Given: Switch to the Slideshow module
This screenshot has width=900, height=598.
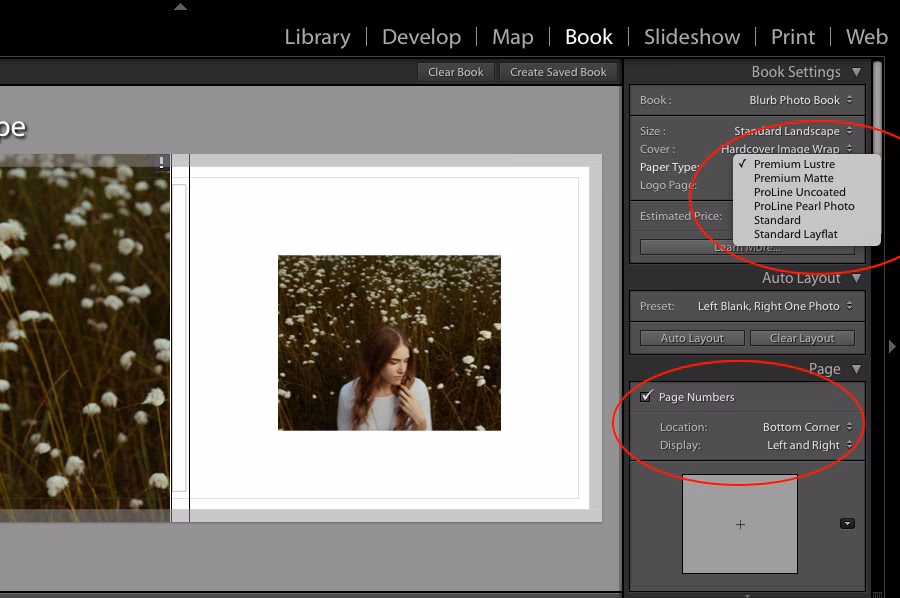Looking at the screenshot, I should pos(691,37).
